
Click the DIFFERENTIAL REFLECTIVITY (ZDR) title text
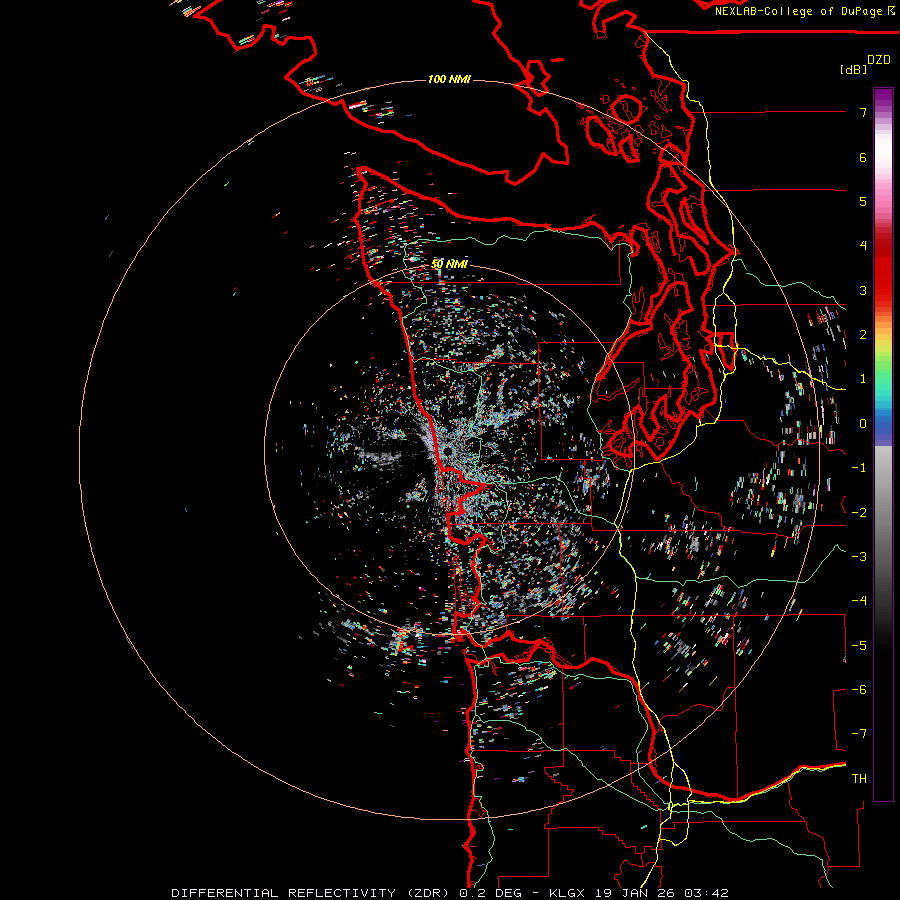pyautogui.click(x=312, y=893)
